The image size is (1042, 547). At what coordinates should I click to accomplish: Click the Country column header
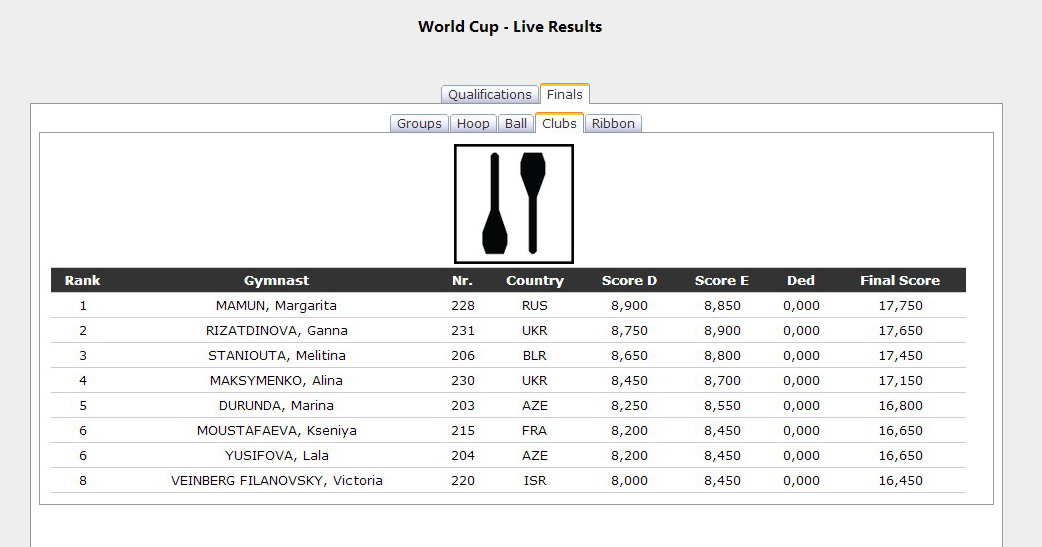[x=535, y=281]
